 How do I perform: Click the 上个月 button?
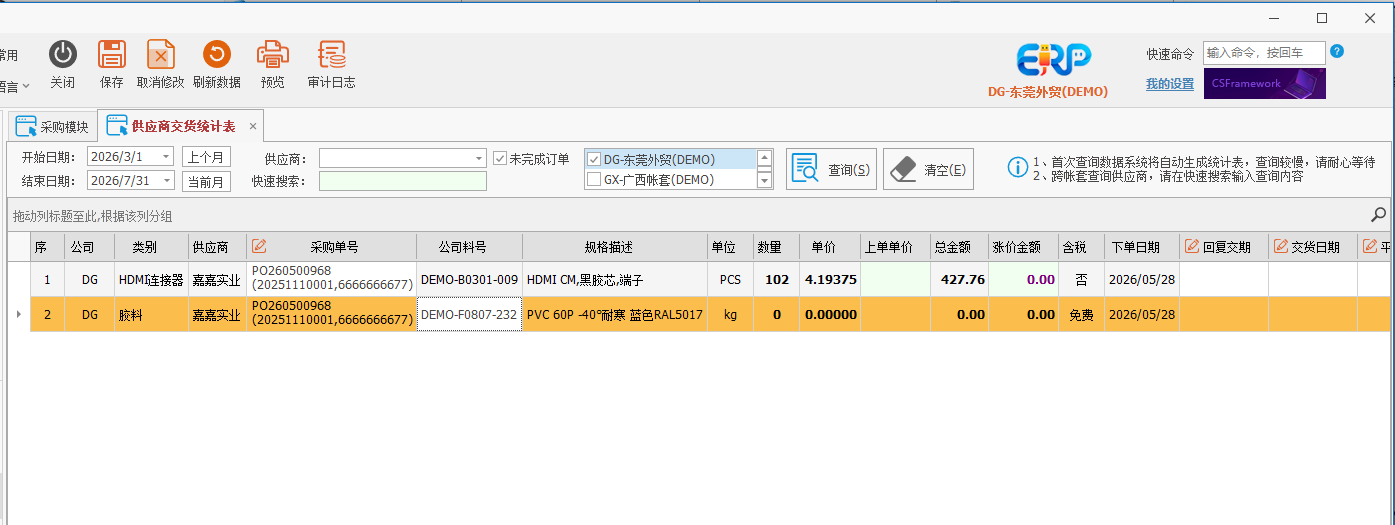(x=206, y=157)
